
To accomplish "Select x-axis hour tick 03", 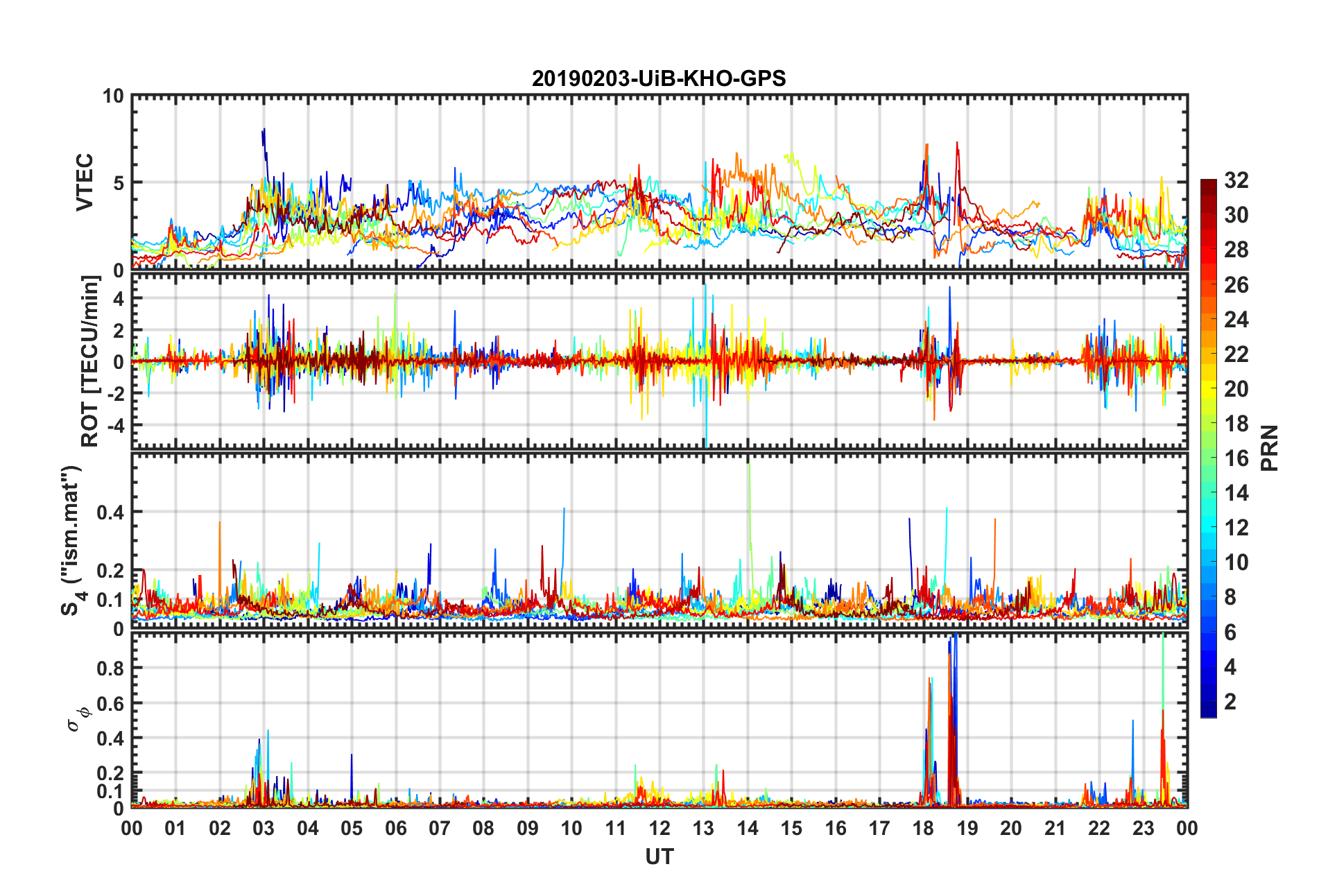I will pos(264,828).
